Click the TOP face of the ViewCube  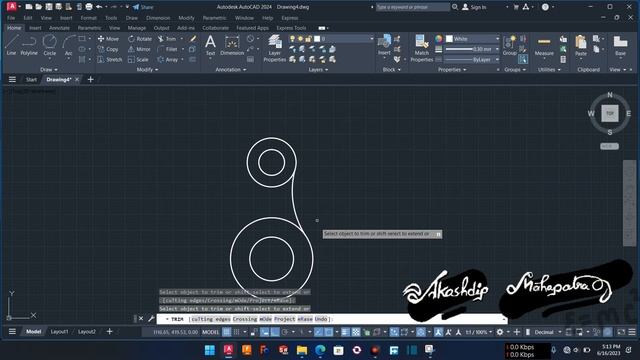click(x=610, y=113)
